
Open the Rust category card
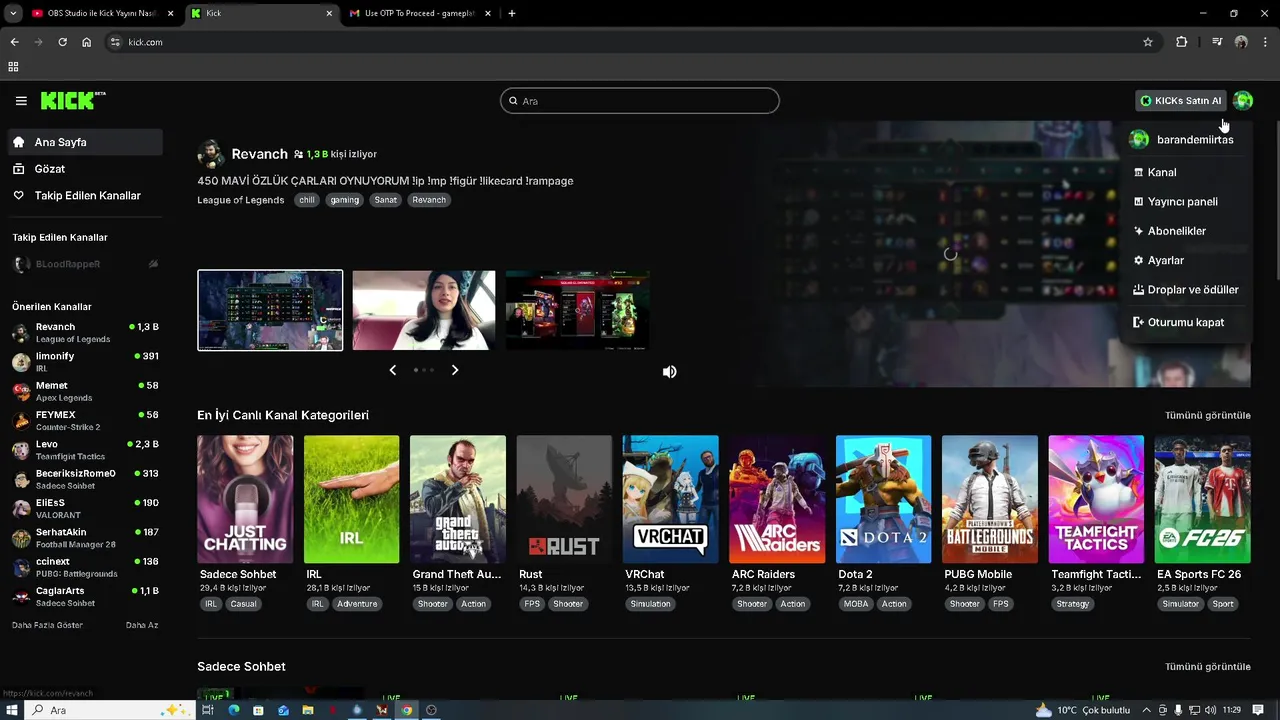[x=564, y=499]
